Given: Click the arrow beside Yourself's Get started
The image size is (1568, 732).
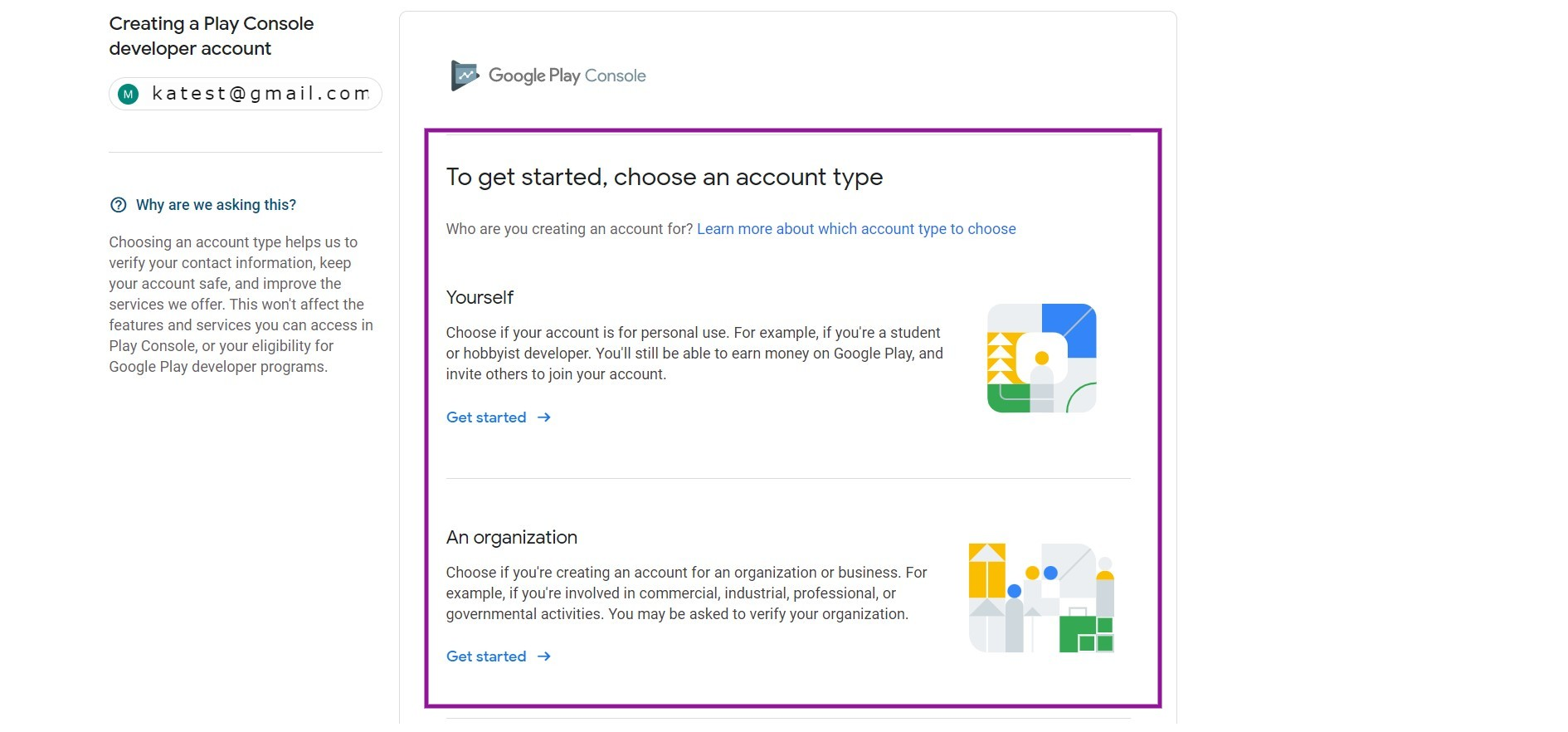Looking at the screenshot, I should point(544,417).
